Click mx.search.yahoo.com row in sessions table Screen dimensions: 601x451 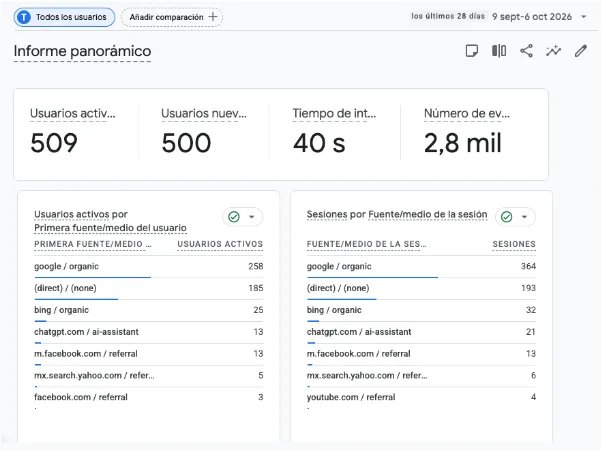click(x=421, y=376)
